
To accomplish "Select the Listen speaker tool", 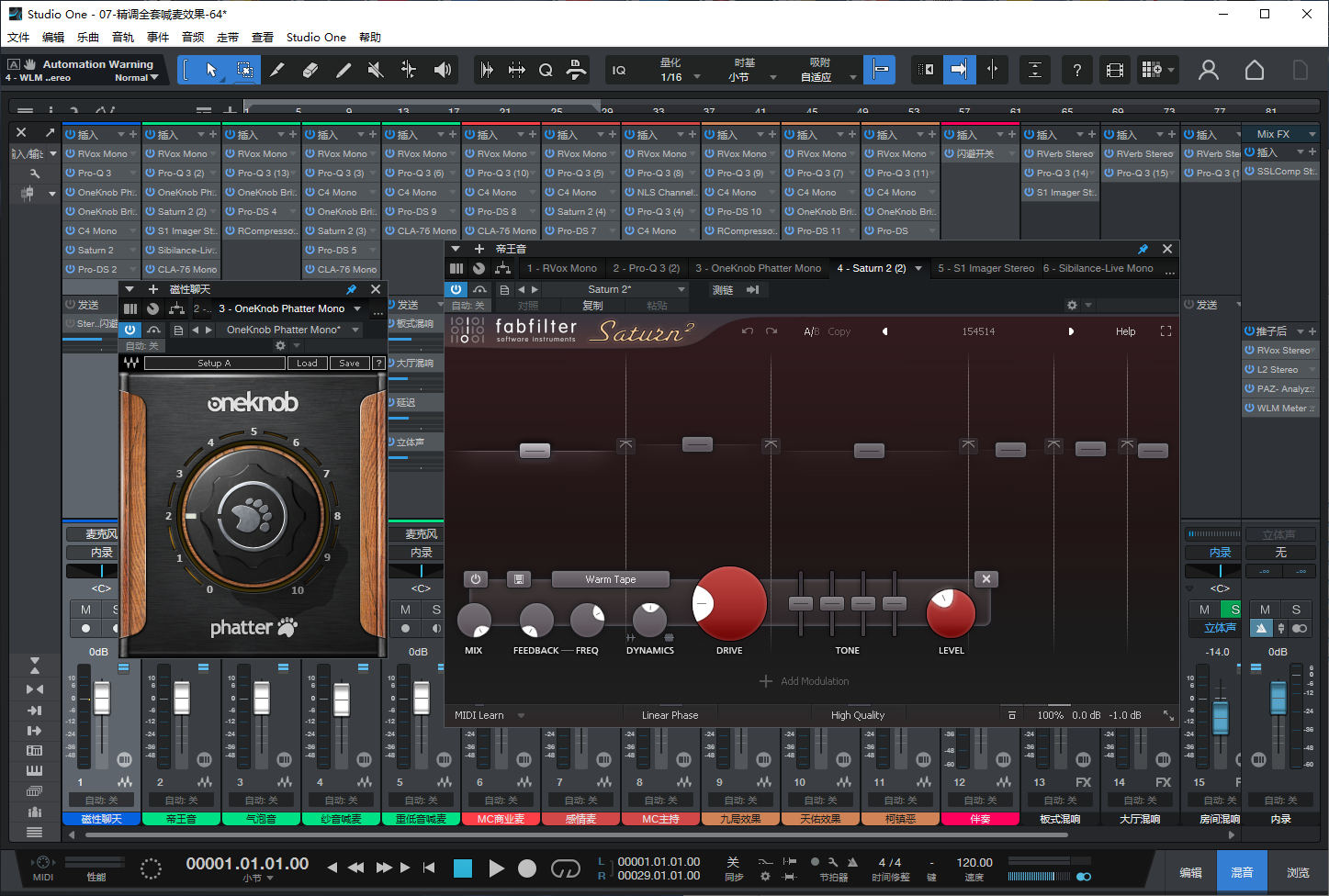I will (443, 70).
